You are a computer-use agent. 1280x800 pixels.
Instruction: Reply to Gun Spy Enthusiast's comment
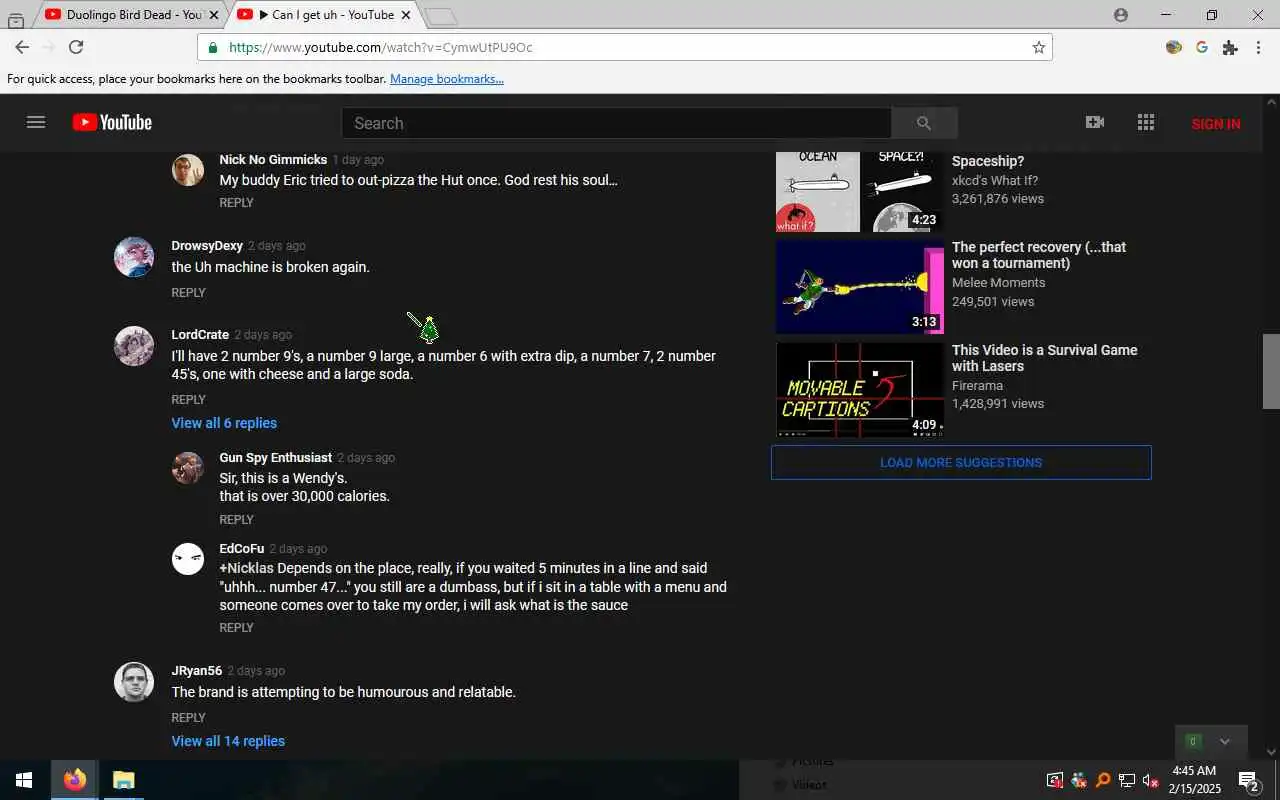236,519
